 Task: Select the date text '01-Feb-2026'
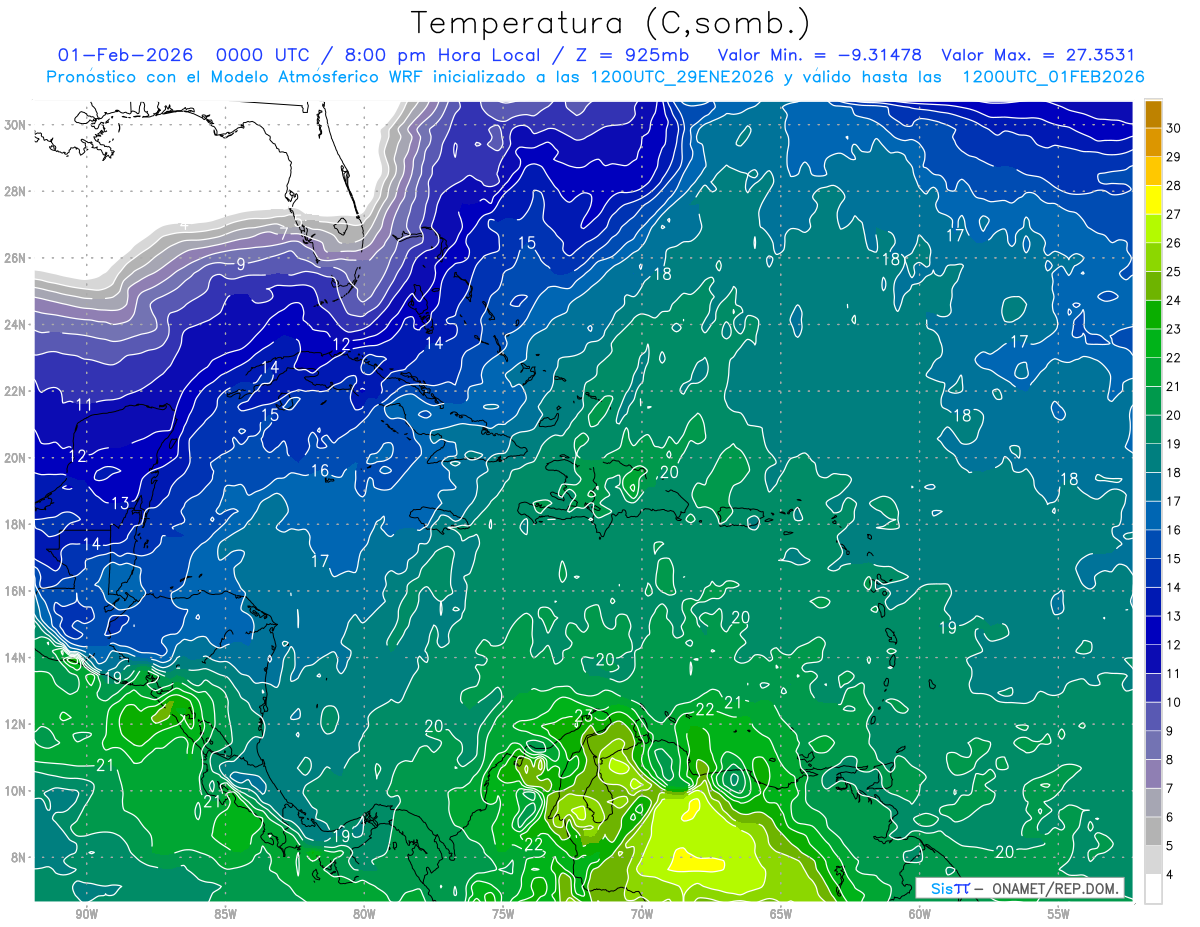click(x=124, y=55)
